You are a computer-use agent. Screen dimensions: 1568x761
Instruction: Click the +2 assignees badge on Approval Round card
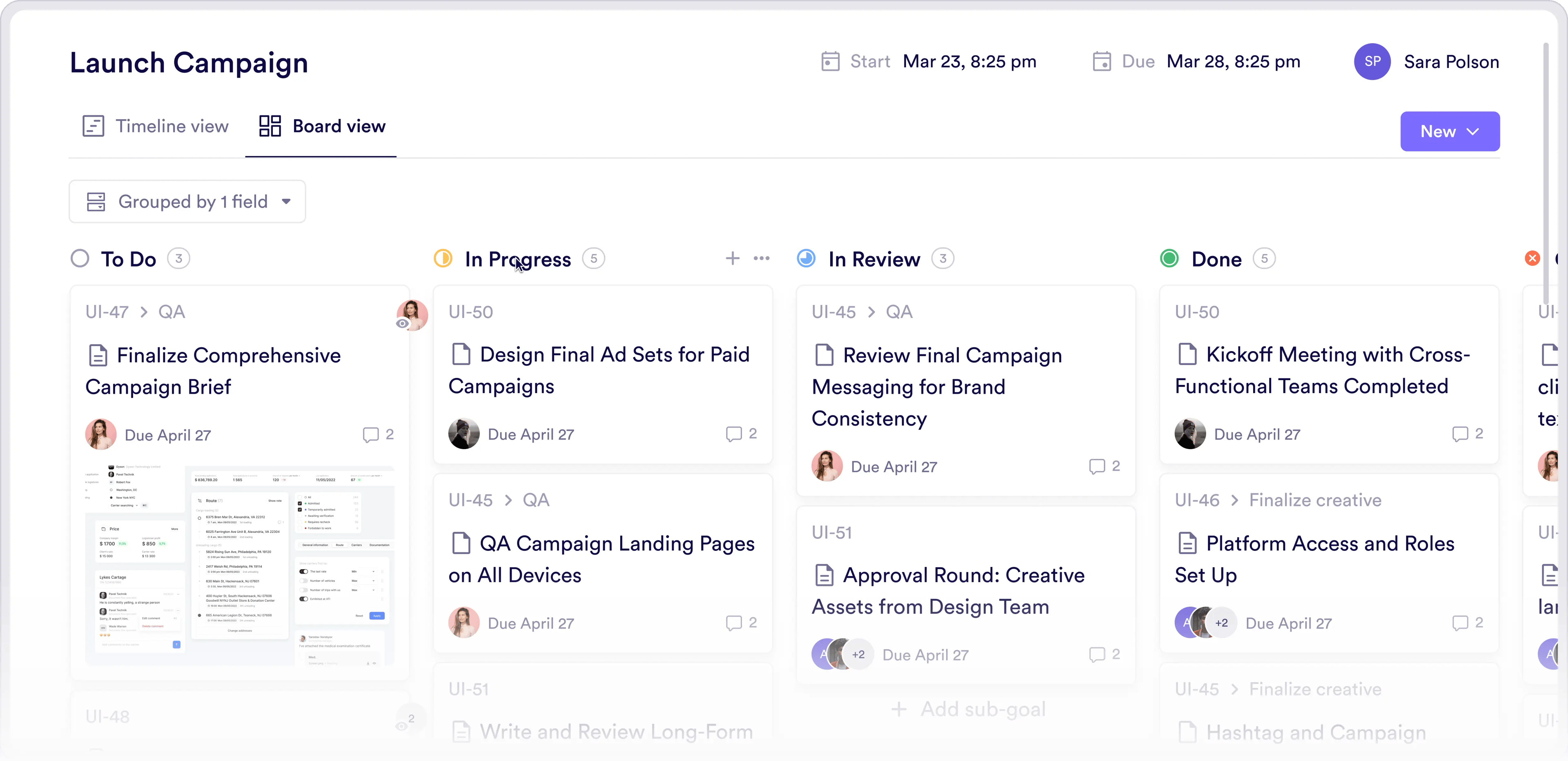click(x=858, y=655)
